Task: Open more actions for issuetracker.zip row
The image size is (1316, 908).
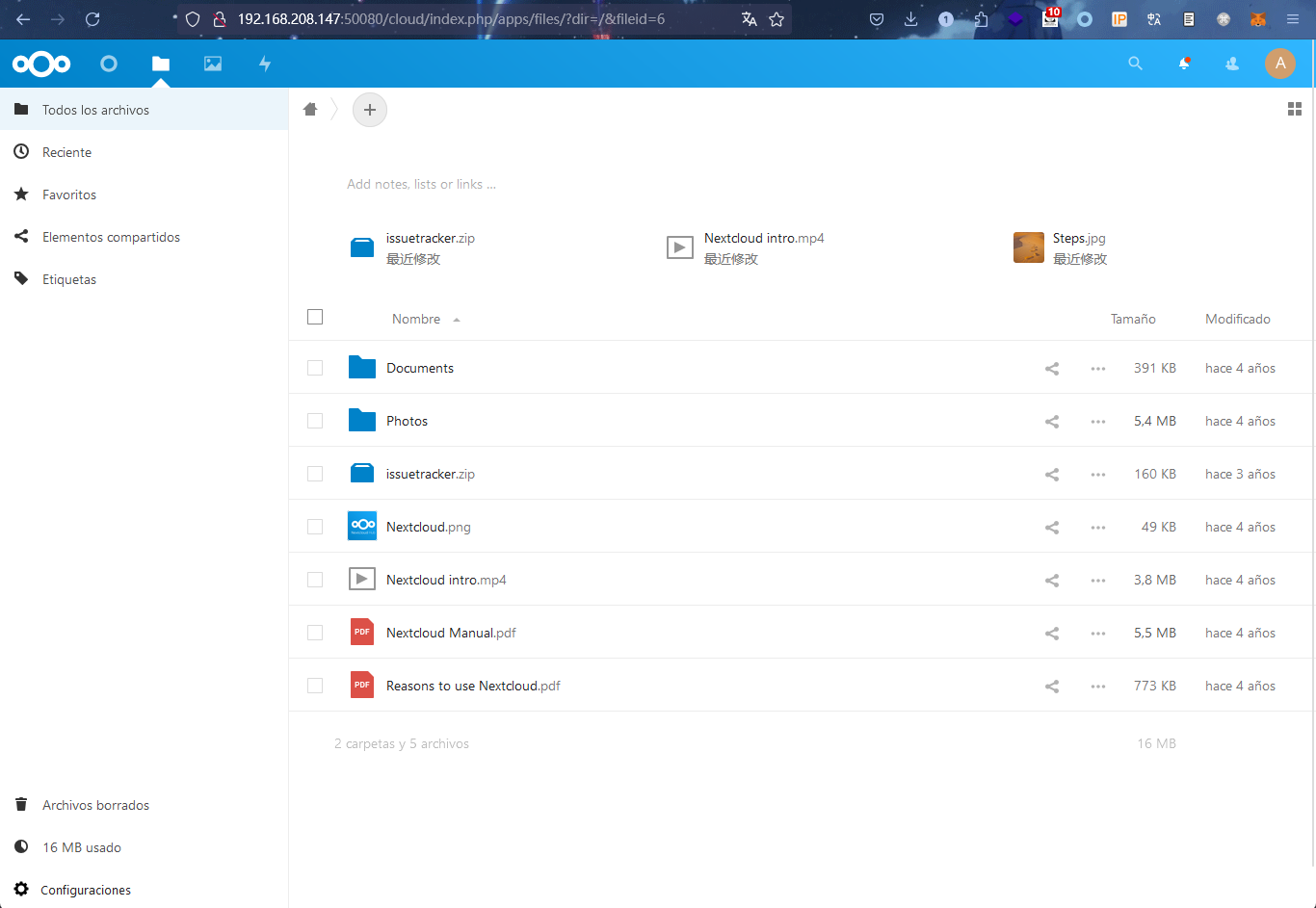Action: pos(1098,474)
